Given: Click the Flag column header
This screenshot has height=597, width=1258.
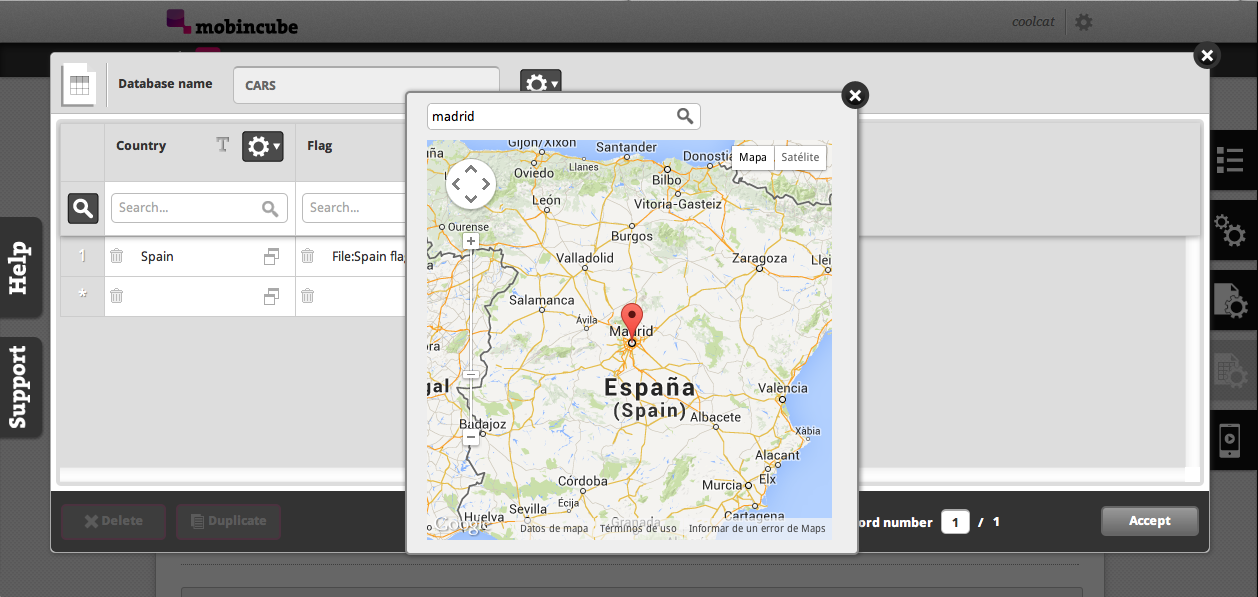Looking at the screenshot, I should point(320,146).
